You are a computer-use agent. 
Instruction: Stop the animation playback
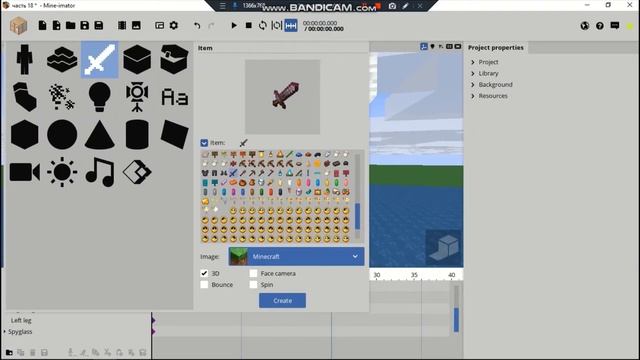coord(249,25)
